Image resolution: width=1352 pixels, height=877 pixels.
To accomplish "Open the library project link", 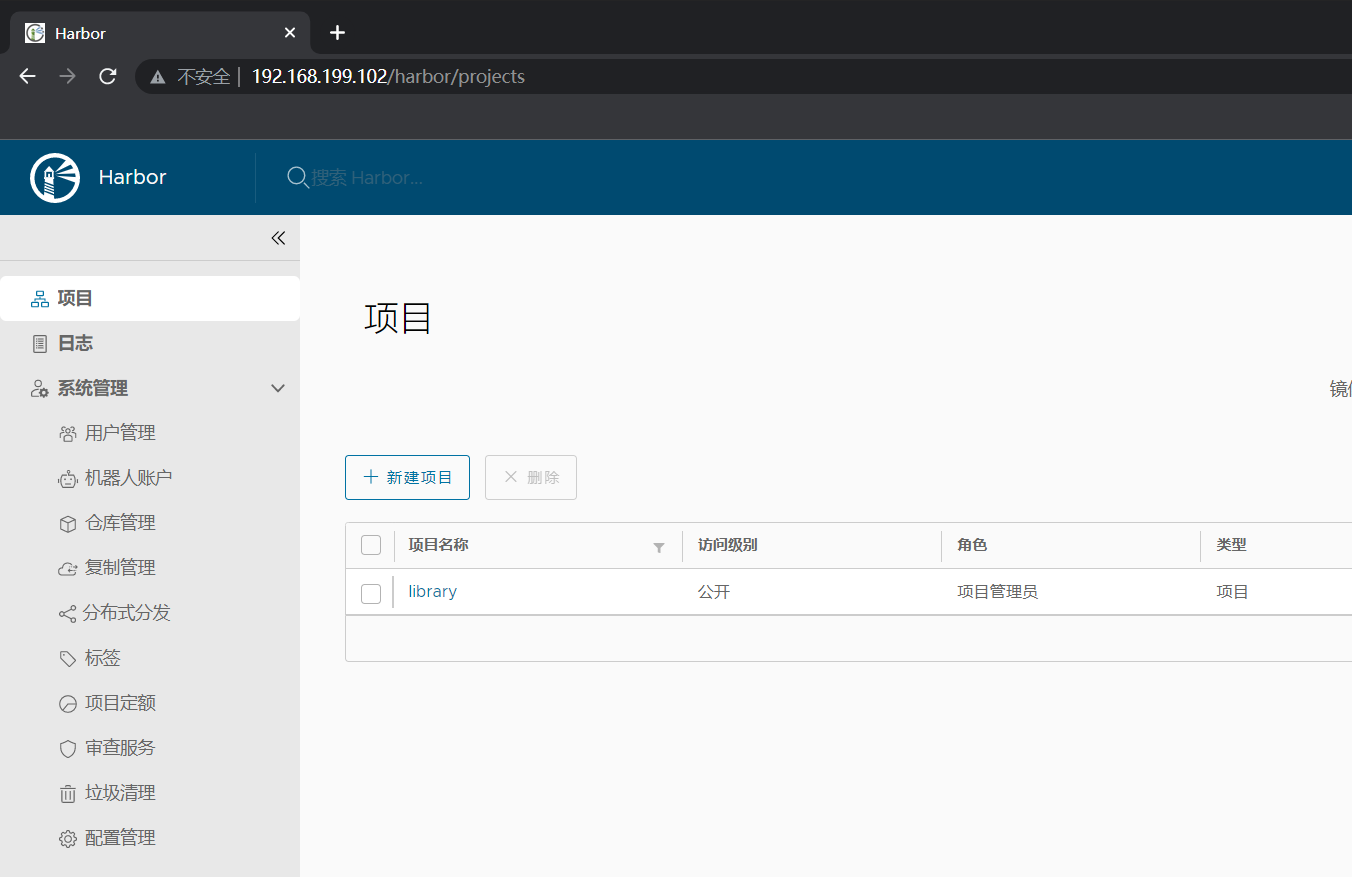I will 432,592.
